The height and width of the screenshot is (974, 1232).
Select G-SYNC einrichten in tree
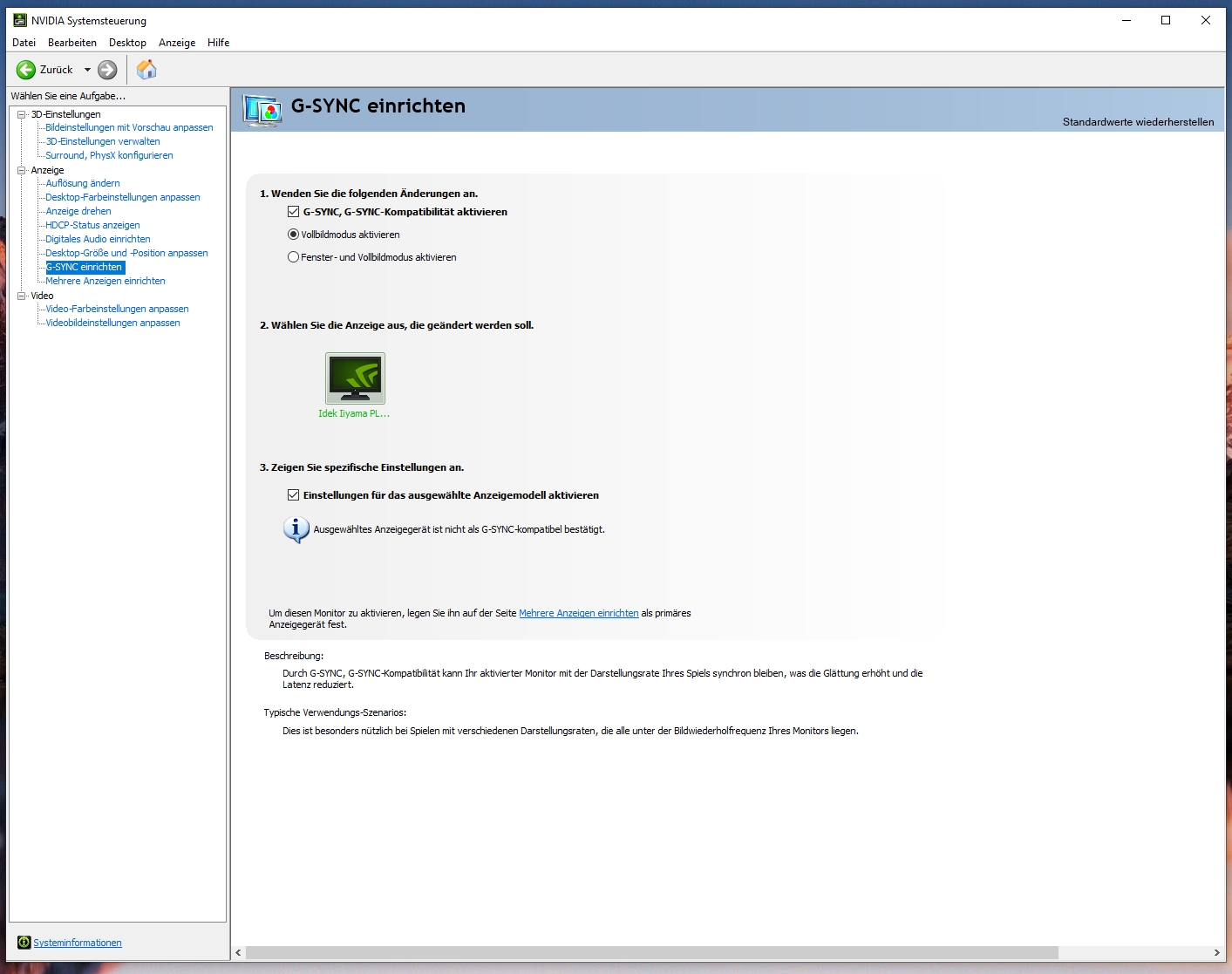coord(85,267)
